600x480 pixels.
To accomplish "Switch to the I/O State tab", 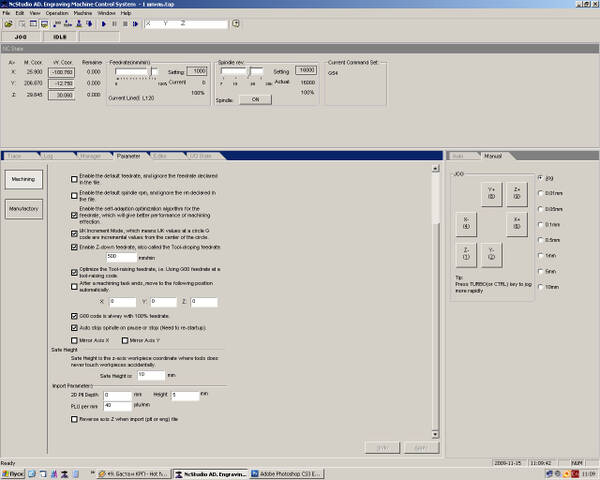I will (201, 156).
